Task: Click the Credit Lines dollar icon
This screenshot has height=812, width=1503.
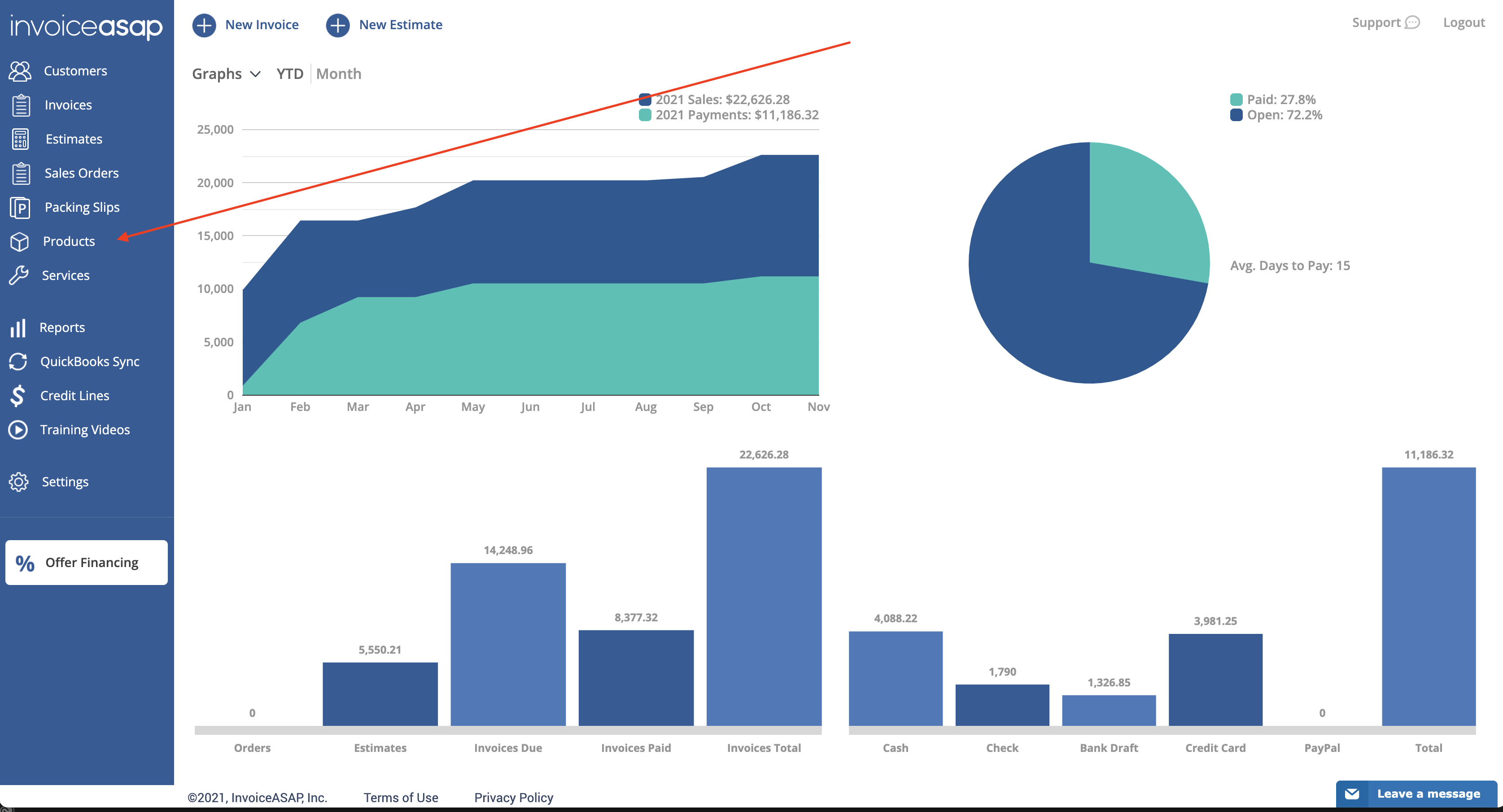Action: tap(17, 396)
